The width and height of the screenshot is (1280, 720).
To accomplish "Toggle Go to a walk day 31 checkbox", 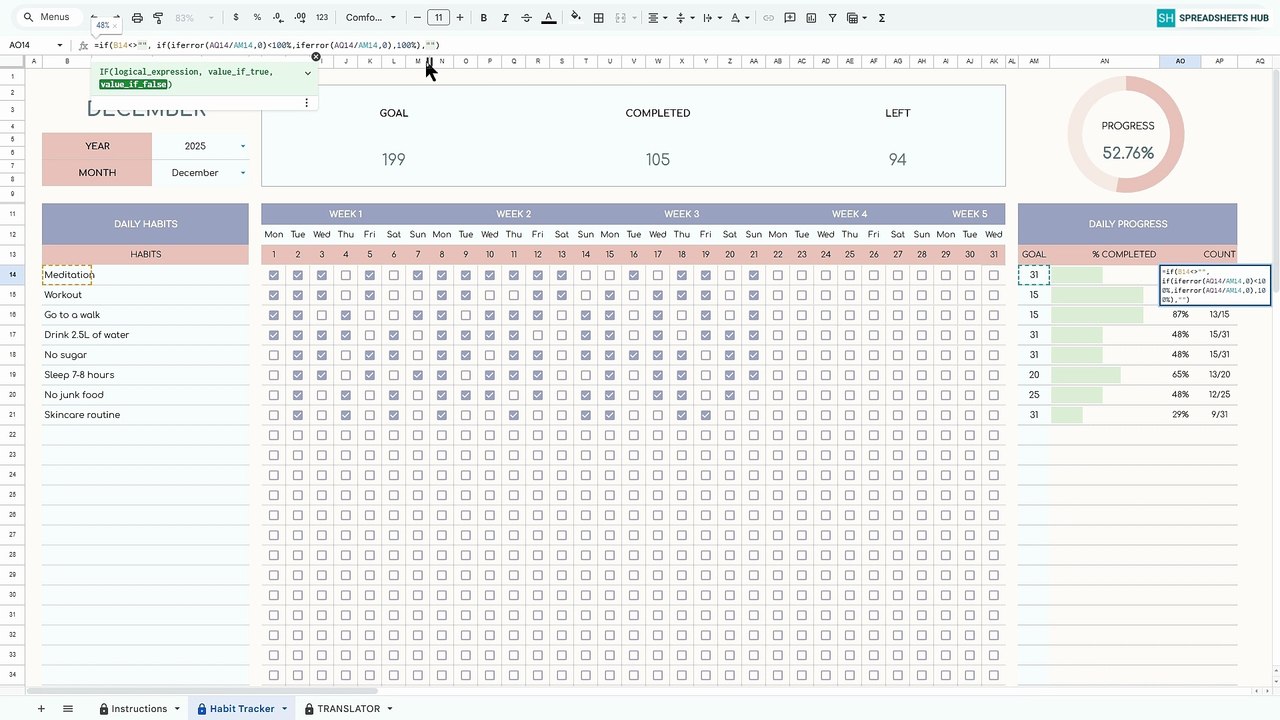I will pos(994,315).
